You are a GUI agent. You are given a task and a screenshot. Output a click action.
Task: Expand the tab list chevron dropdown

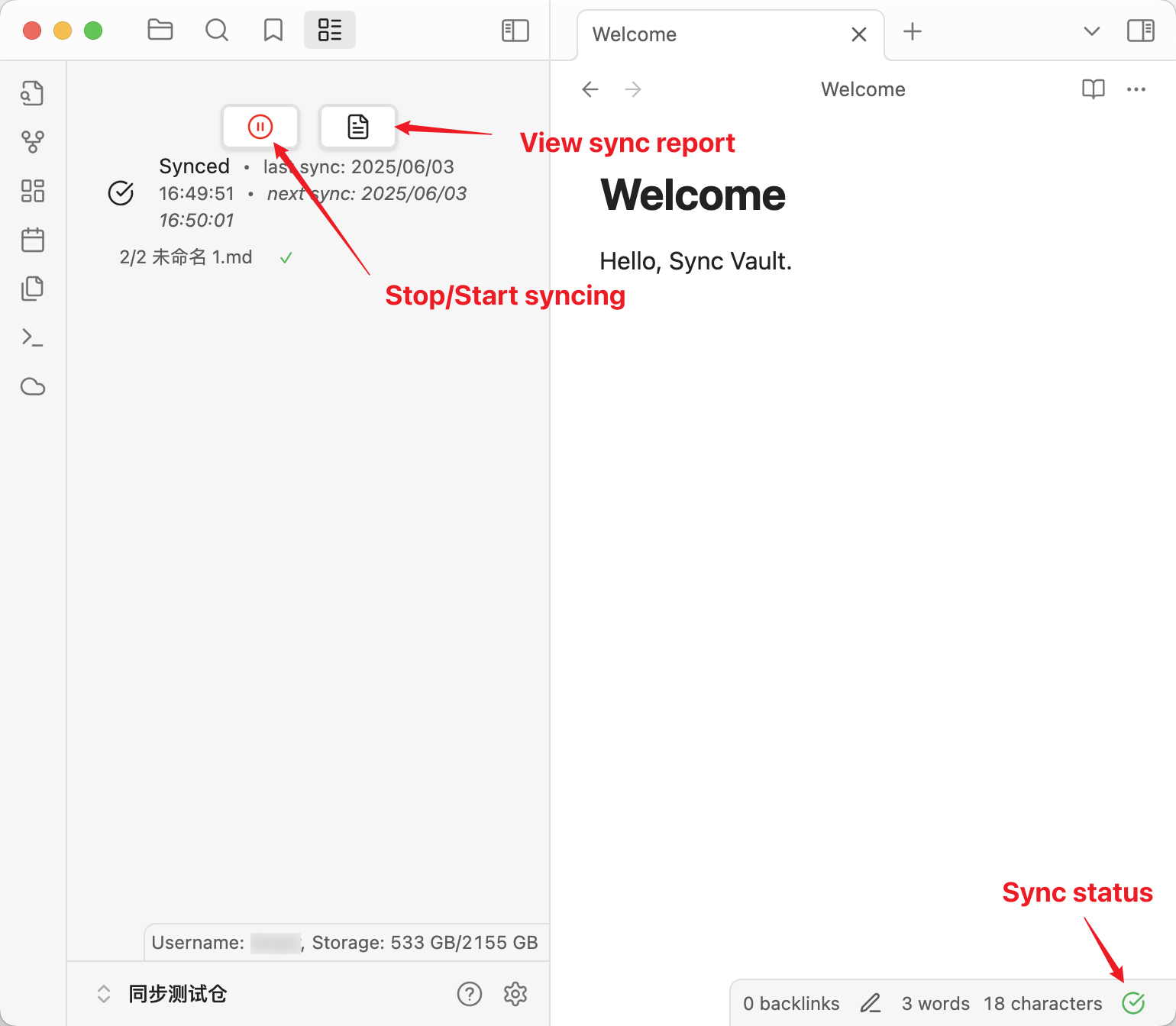click(x=1091, y=31)
